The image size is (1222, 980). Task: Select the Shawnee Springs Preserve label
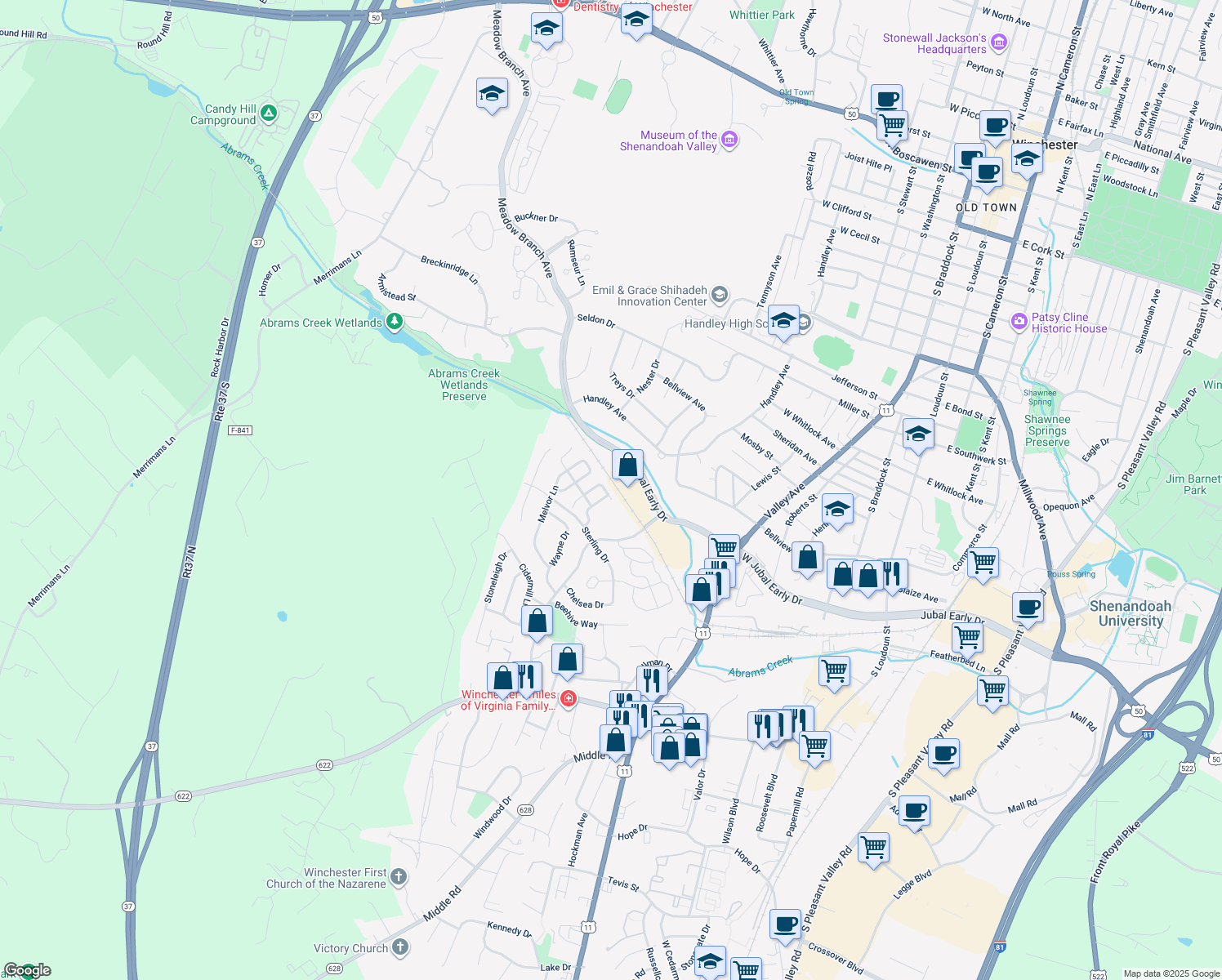pos(1047,430)
